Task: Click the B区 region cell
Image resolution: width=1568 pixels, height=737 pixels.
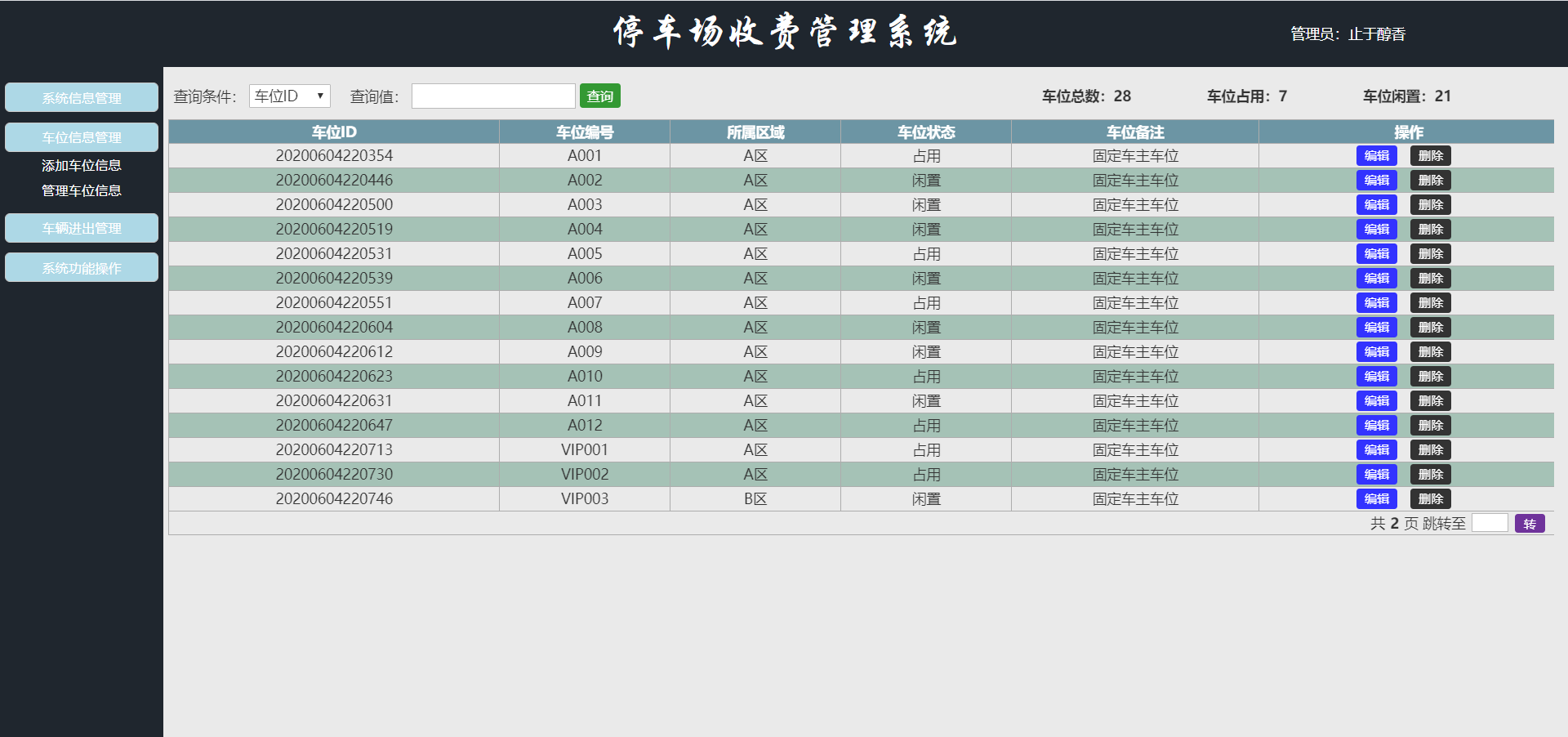Action: point(755,498)
